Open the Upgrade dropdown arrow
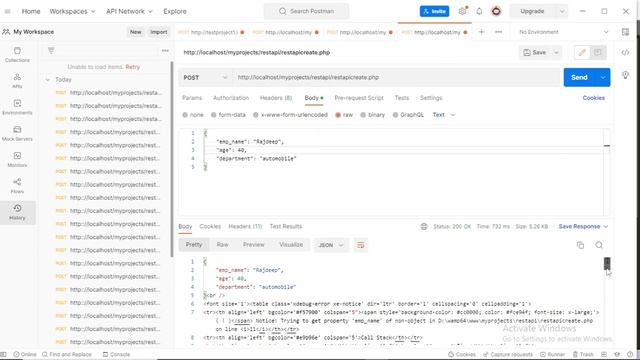Screen dimensions: 640x360 pos(562,11)
